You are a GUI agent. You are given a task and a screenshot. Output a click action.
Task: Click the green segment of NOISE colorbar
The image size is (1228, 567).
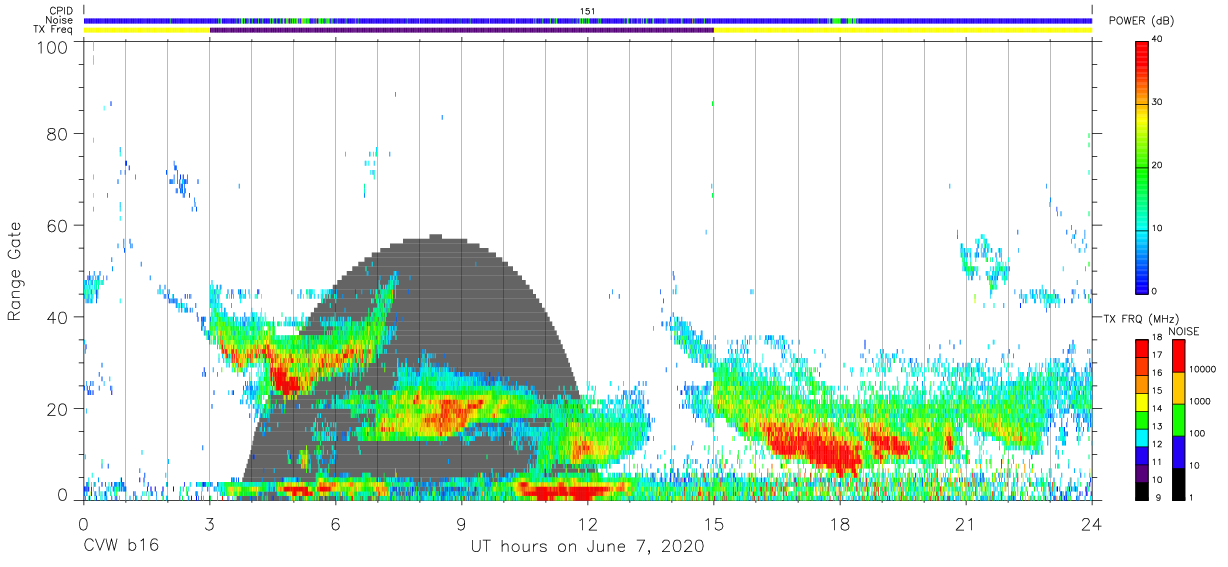1180,420
